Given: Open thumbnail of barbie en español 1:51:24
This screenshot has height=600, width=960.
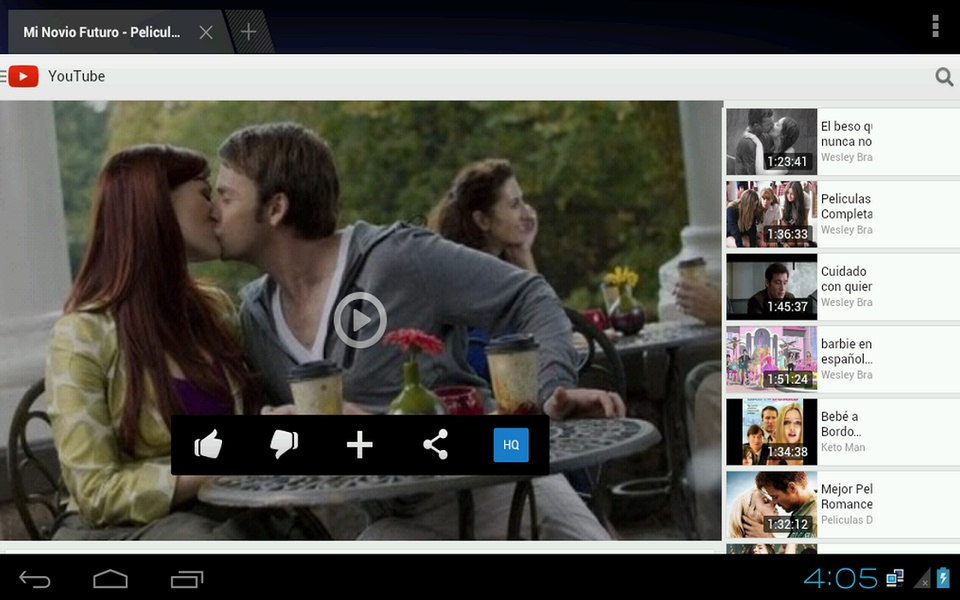Looking at the screenshot, I should point(771,359).
